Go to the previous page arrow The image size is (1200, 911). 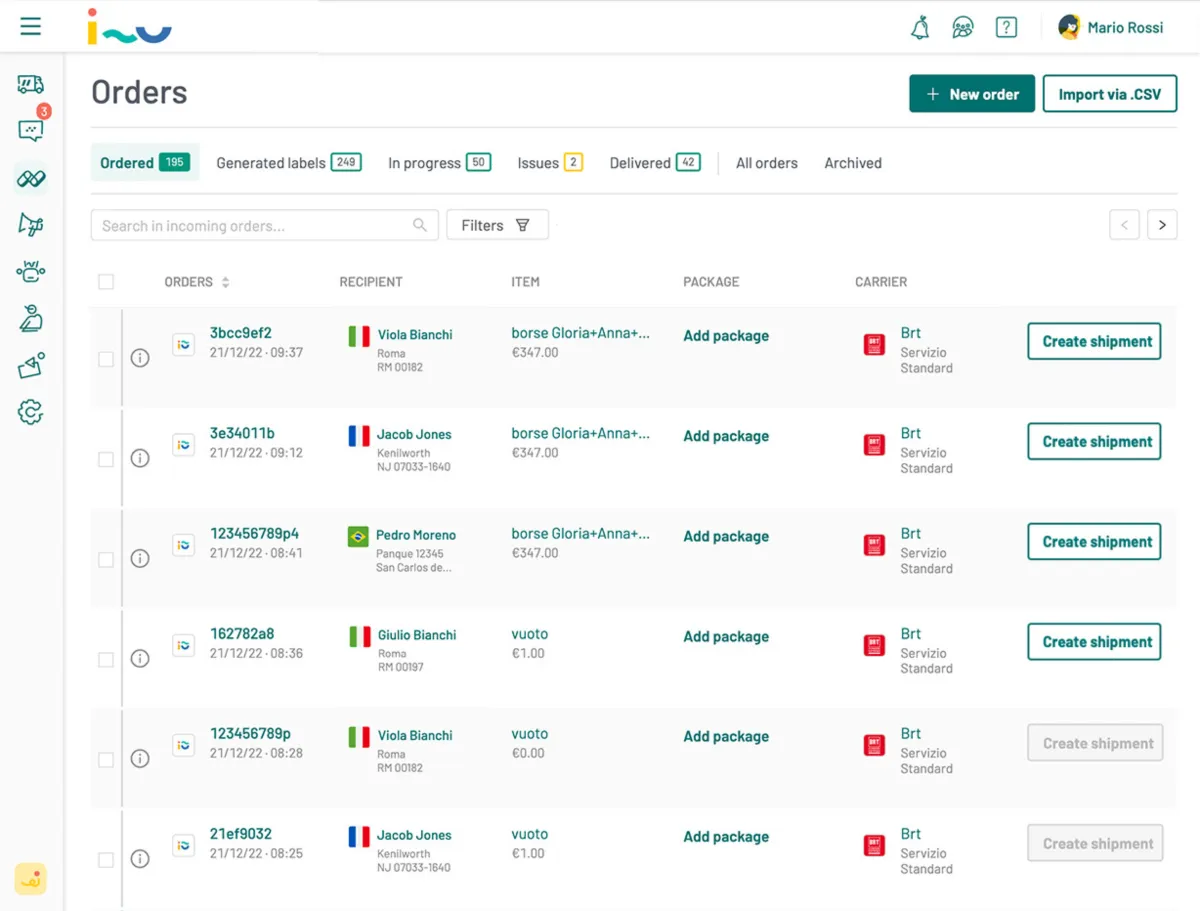pyautogui.click(x=1124, y=225)
